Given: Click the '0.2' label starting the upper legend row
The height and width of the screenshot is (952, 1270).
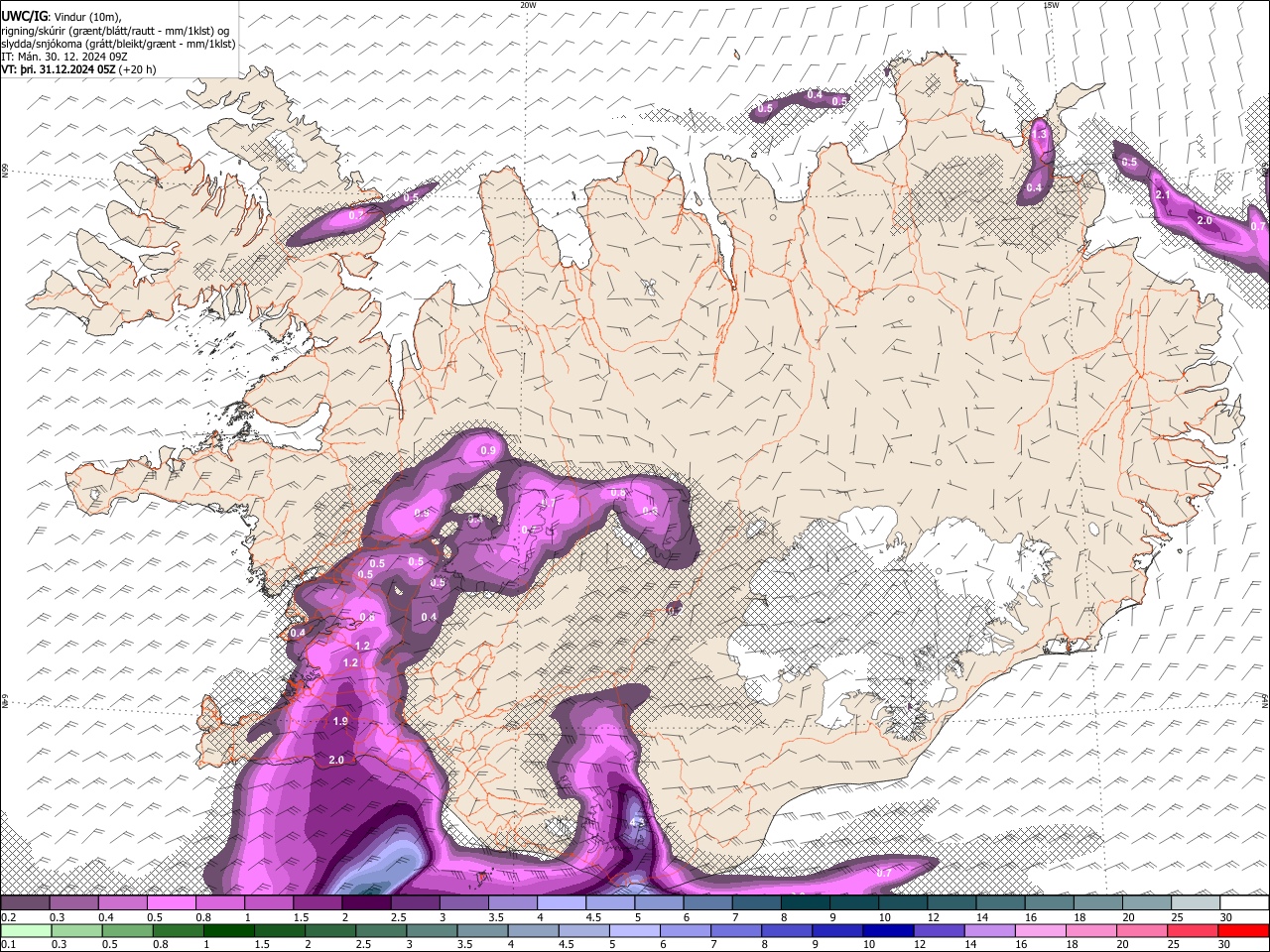Looking at the screenshot, I should click(8, 917).
